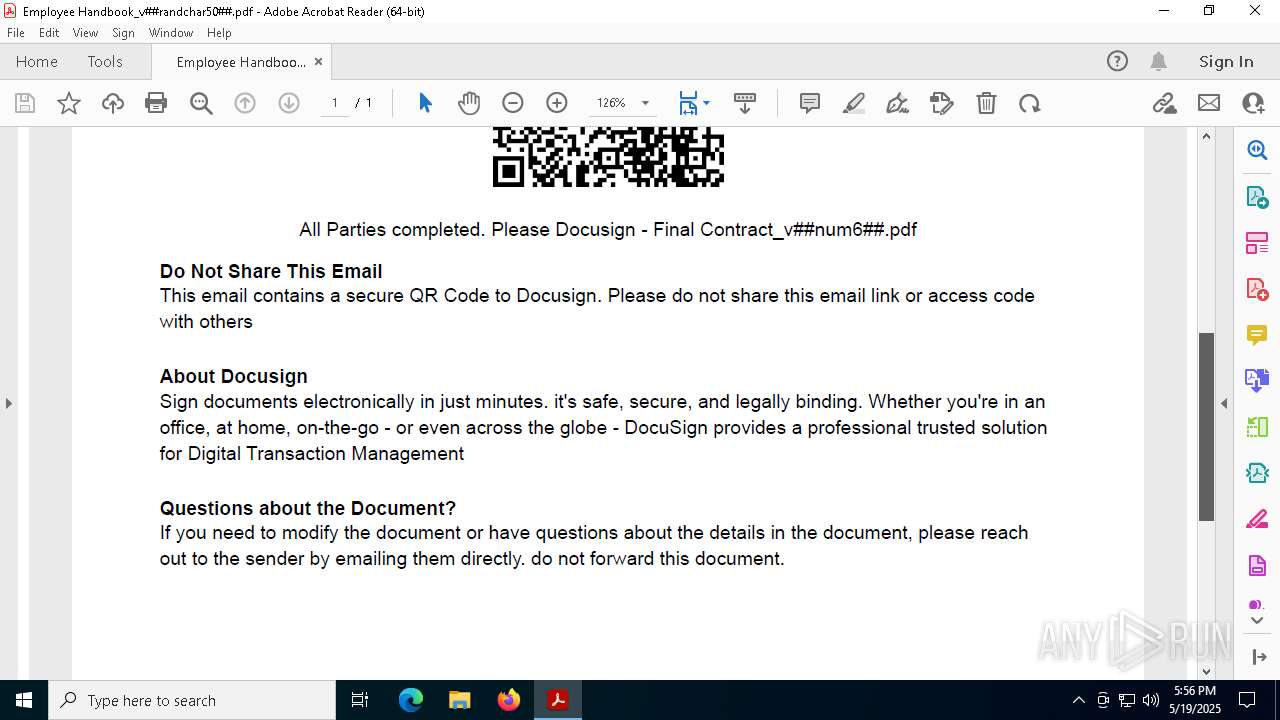
Task: Zoom out with the minus button
Action: pyautogui.click(x=513, y=103)
